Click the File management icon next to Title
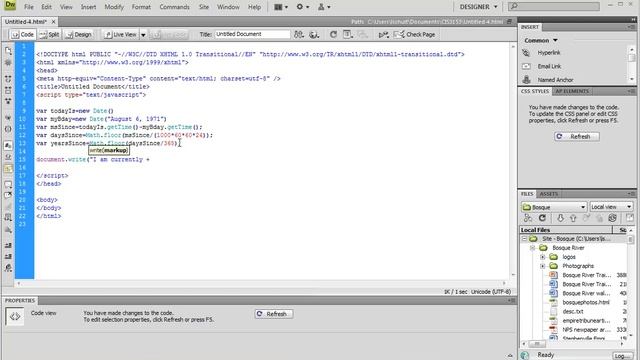Viewport: 640px width, 360px height. pyautogui.click(x=299, y=35)
